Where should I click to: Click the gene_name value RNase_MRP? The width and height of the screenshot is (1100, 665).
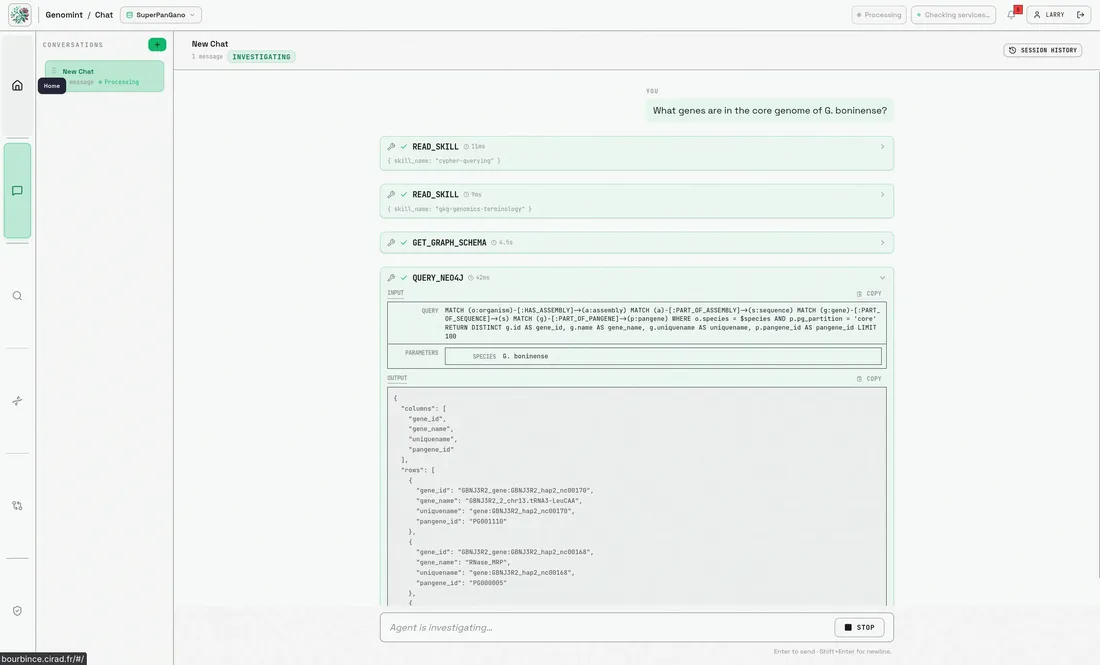pyautogui.click(x=488, y=562)
